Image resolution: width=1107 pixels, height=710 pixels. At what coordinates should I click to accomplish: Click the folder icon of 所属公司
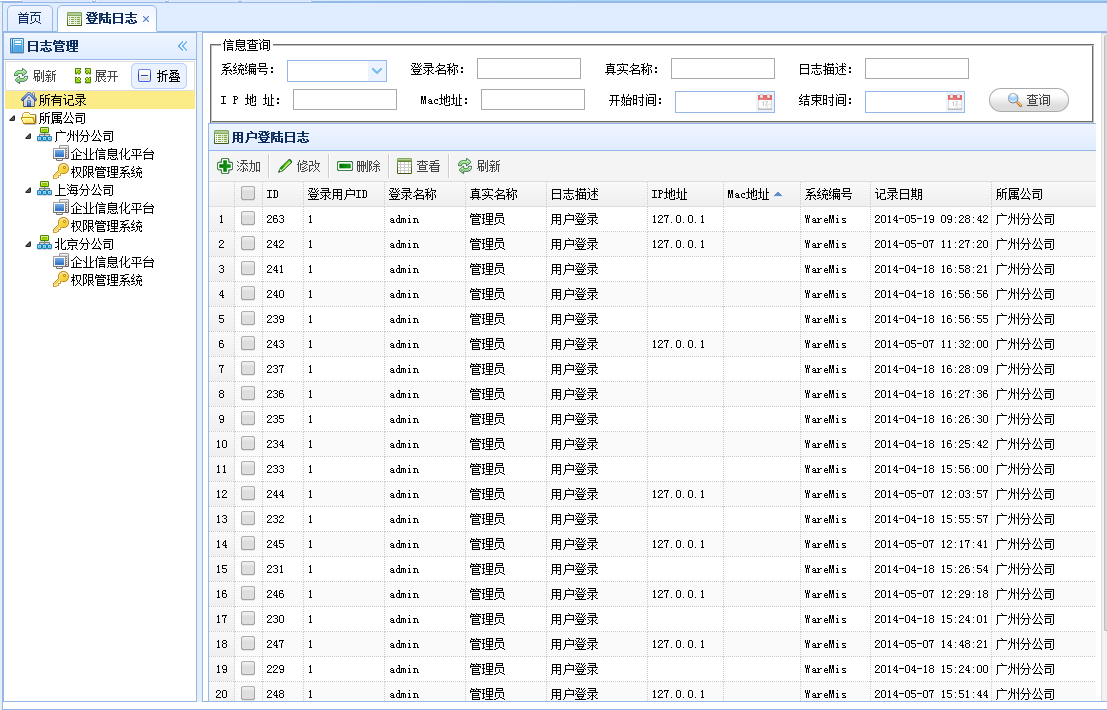click(x=29, y=118)
